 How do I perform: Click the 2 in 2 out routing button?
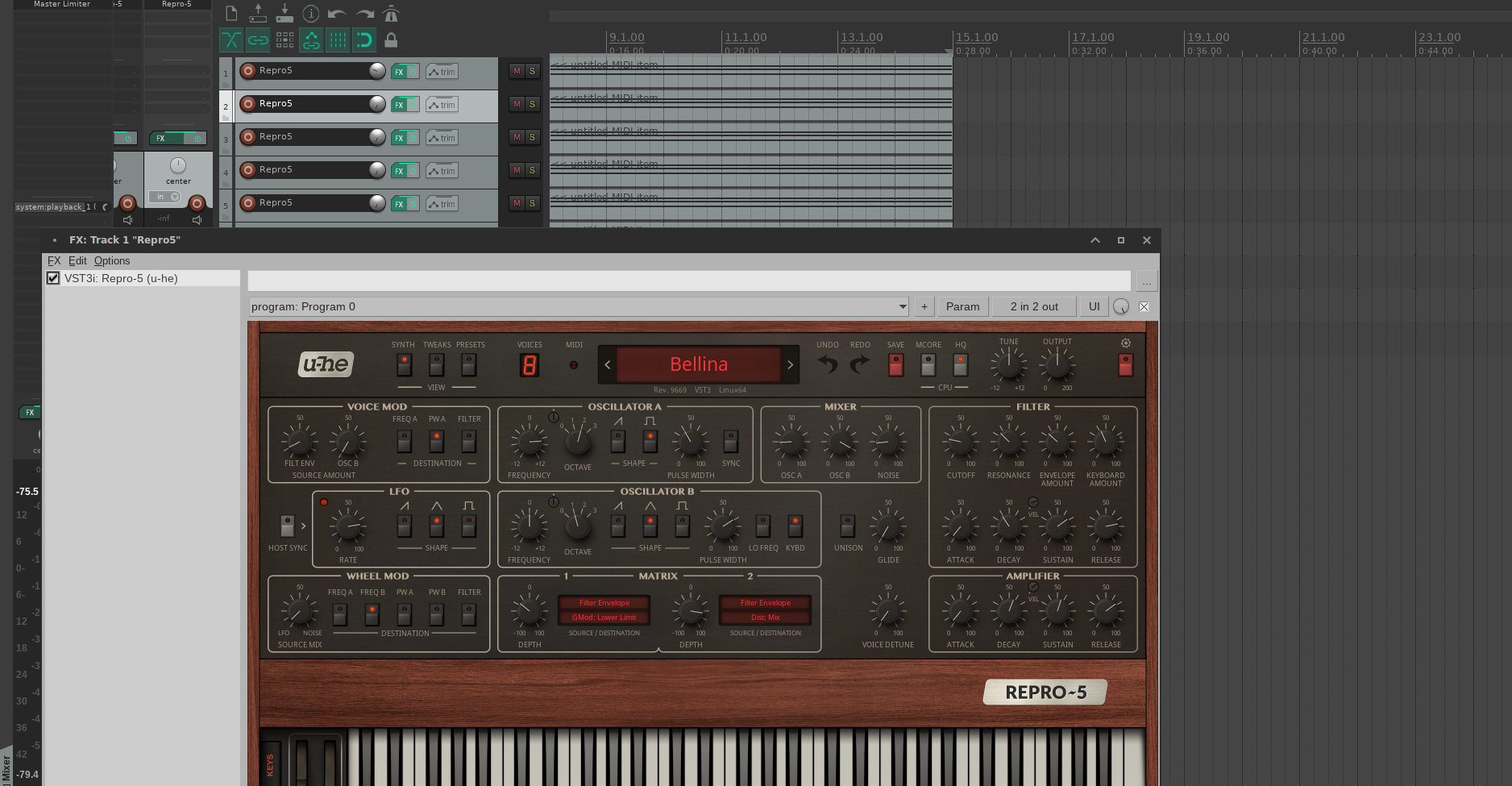point(1034,306)
